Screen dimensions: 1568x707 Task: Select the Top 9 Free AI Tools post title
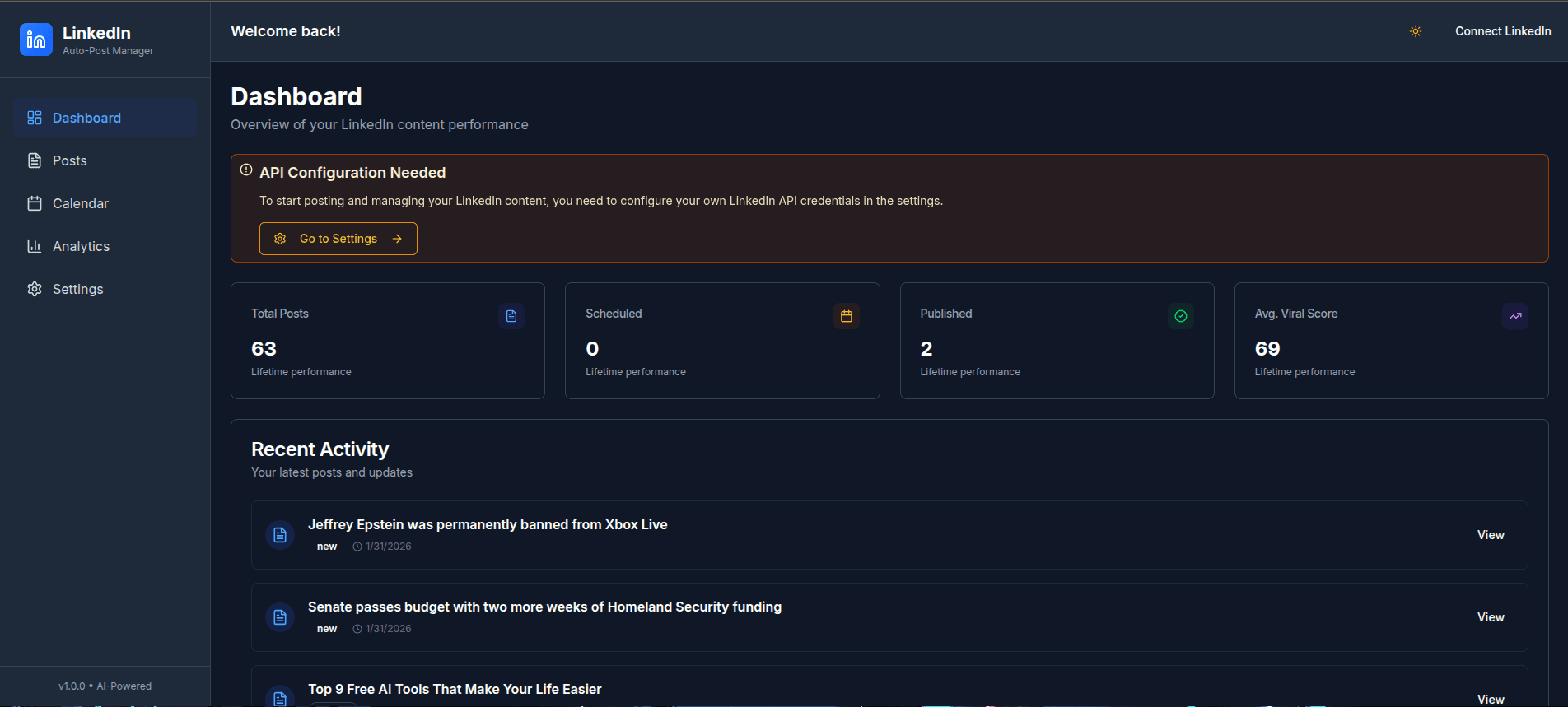coord(455,689)
